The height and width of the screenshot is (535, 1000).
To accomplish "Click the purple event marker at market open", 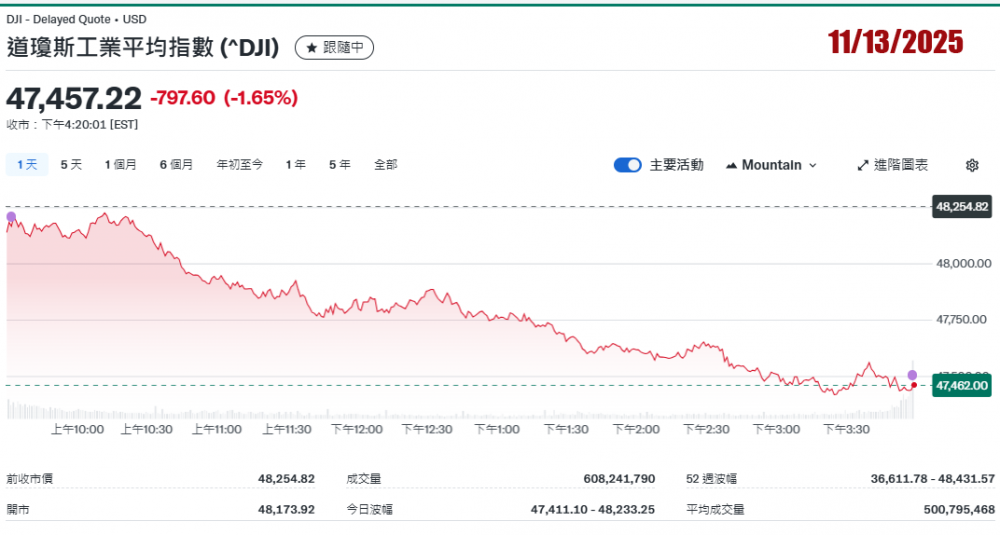I will [x=11, y=216].
